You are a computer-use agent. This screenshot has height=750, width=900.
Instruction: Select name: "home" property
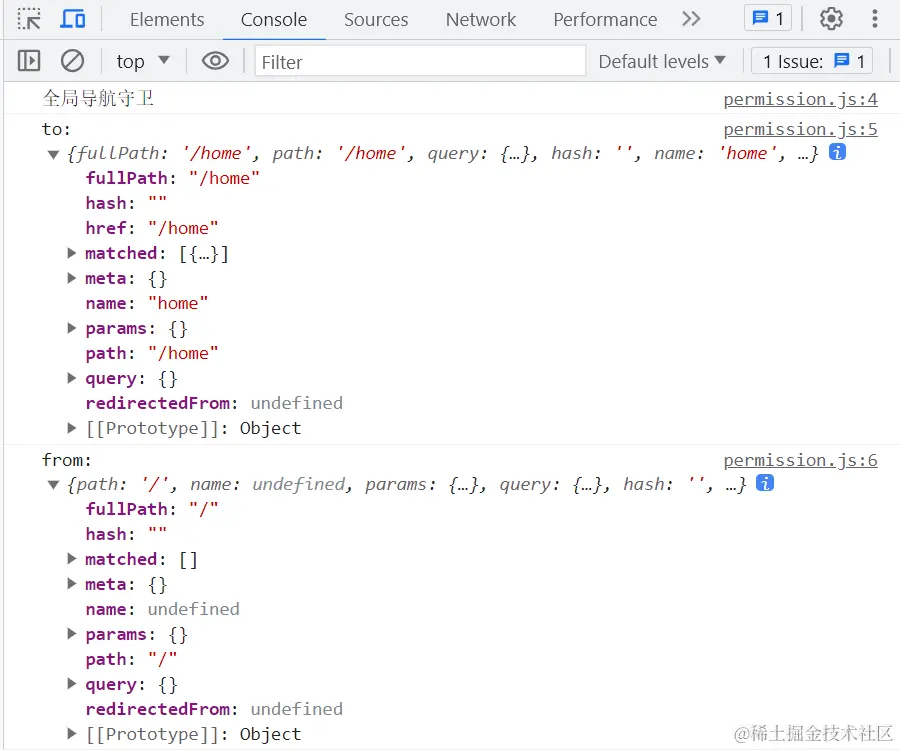[x=146, y=303]
